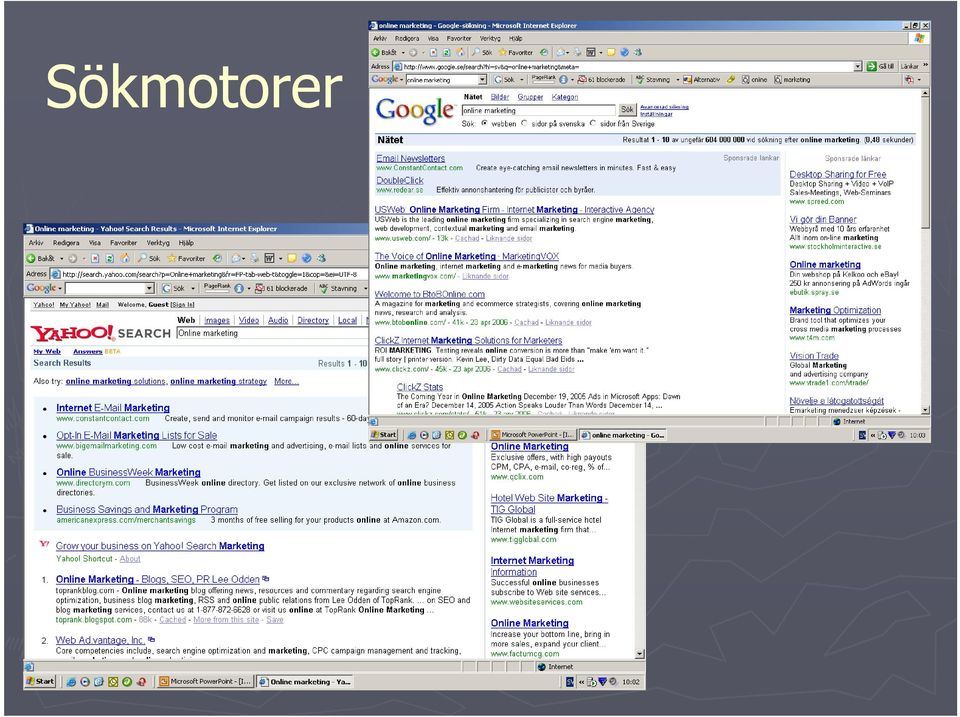Select the 'sidor på svenska' radio button

(x=525, y=124)
